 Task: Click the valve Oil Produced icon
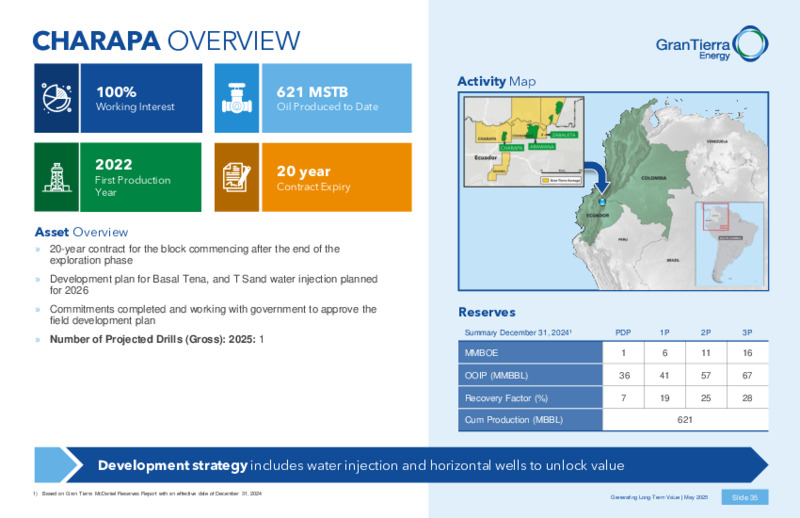(x=237, y=98)
